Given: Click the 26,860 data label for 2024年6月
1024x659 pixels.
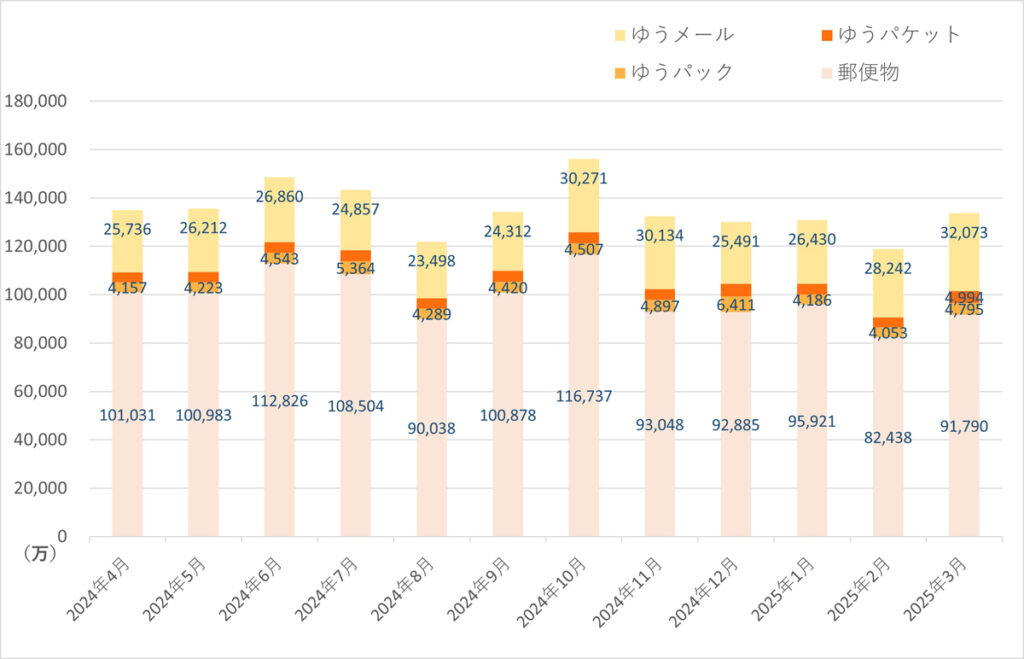Looking at the screenshot, I should tap(280, 197).
